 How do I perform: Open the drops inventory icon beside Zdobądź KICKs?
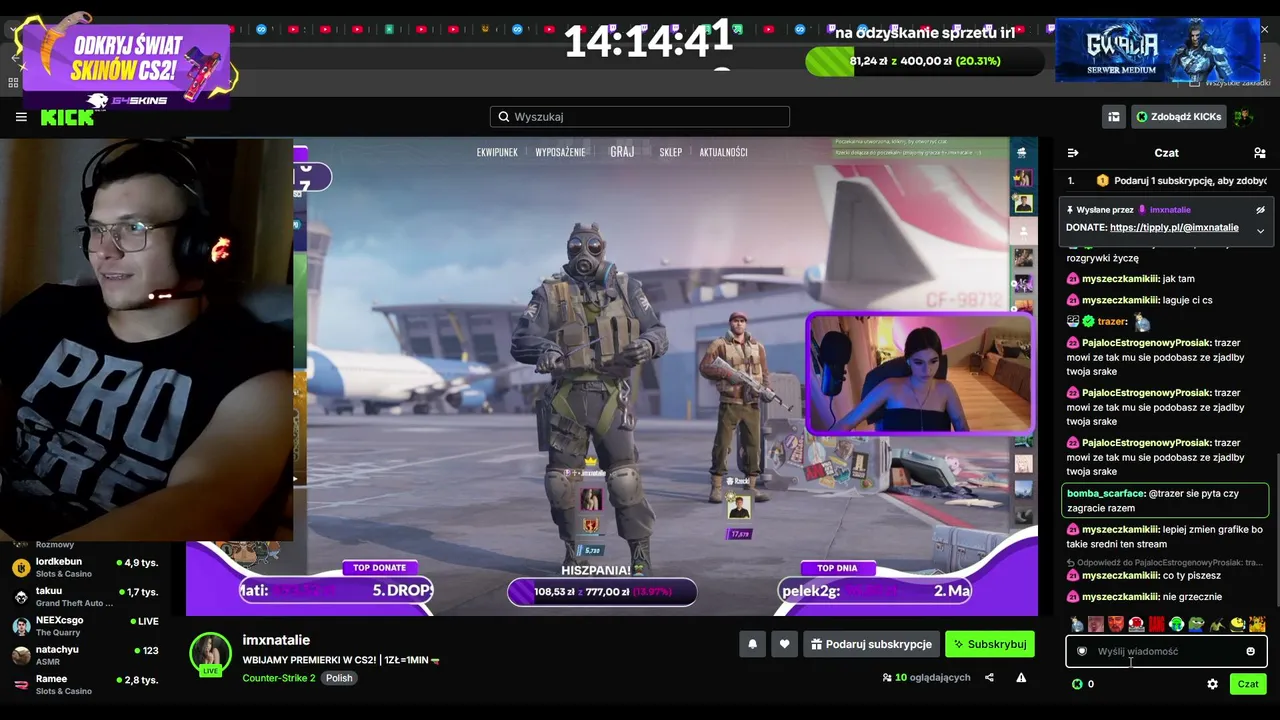click(1113, 117)
